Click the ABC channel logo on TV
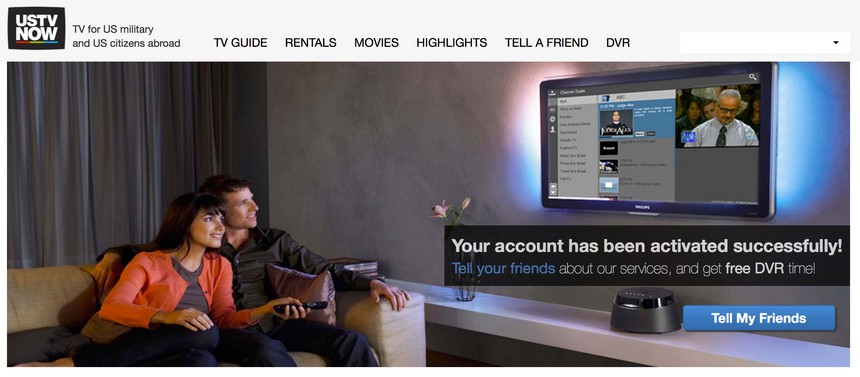860x377 pixels. click(x=606, y=98)
